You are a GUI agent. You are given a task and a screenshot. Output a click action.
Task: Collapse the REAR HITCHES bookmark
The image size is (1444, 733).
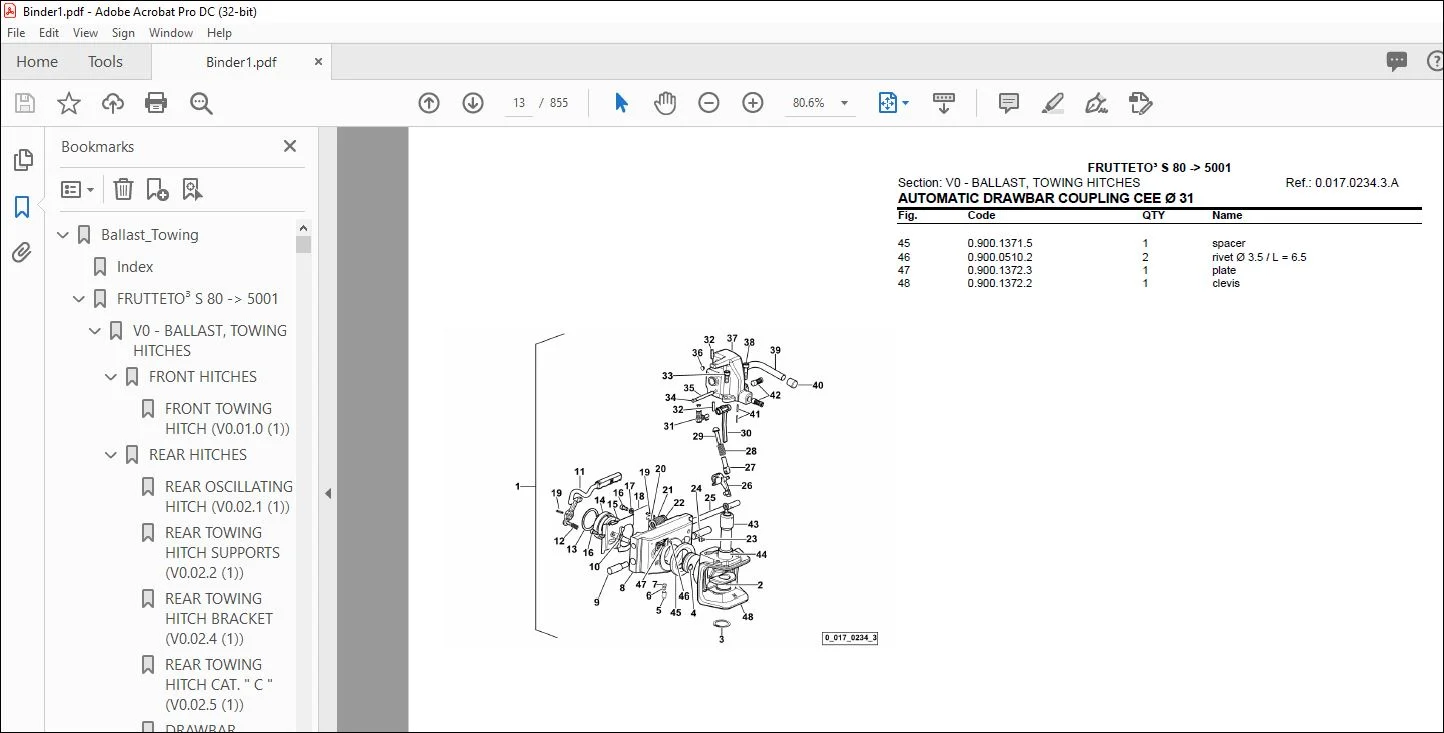[112, 455]
